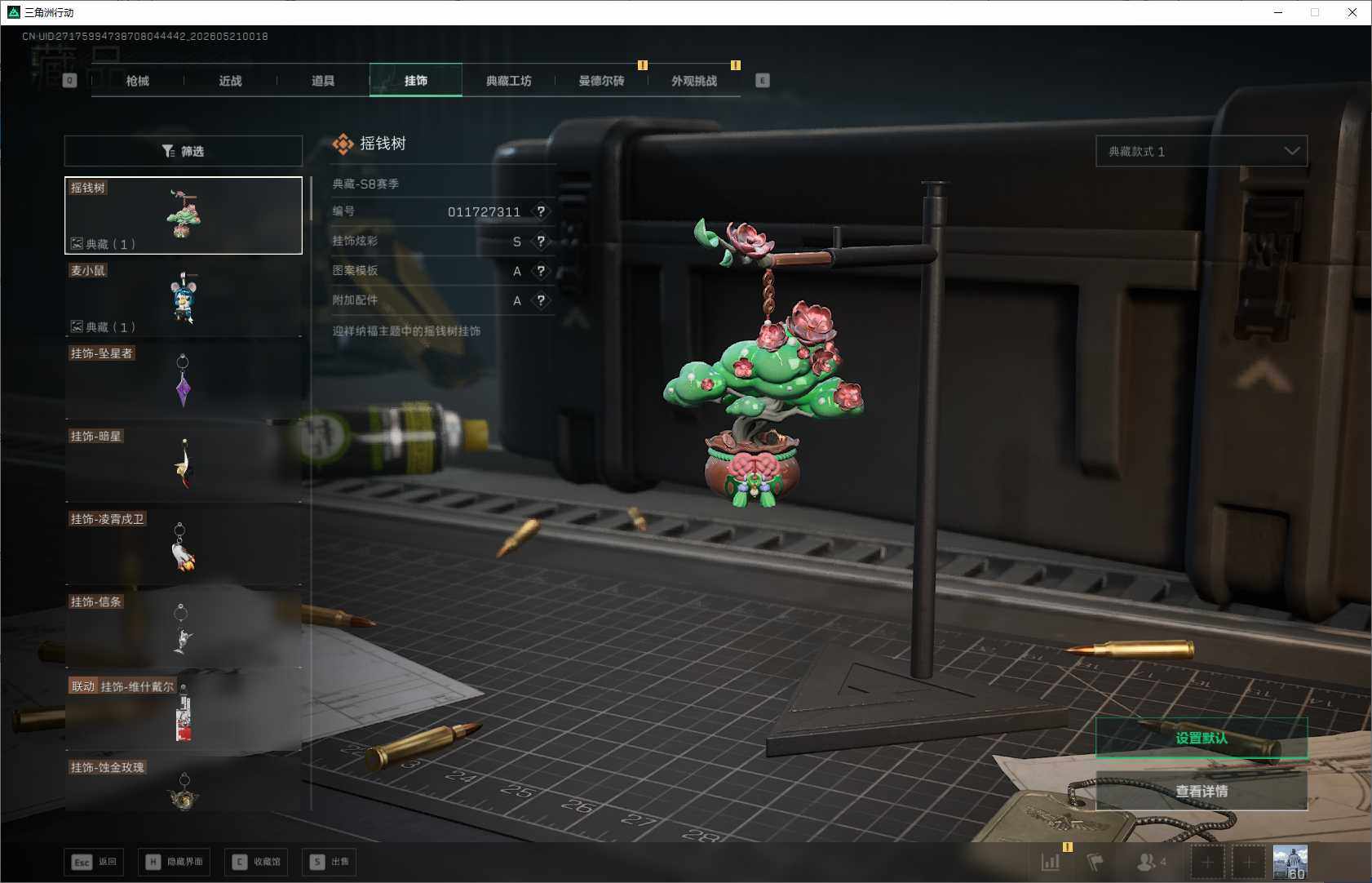Click the 附加配件 row label
Screen dimensions: 1372x883
click(355, 300)
